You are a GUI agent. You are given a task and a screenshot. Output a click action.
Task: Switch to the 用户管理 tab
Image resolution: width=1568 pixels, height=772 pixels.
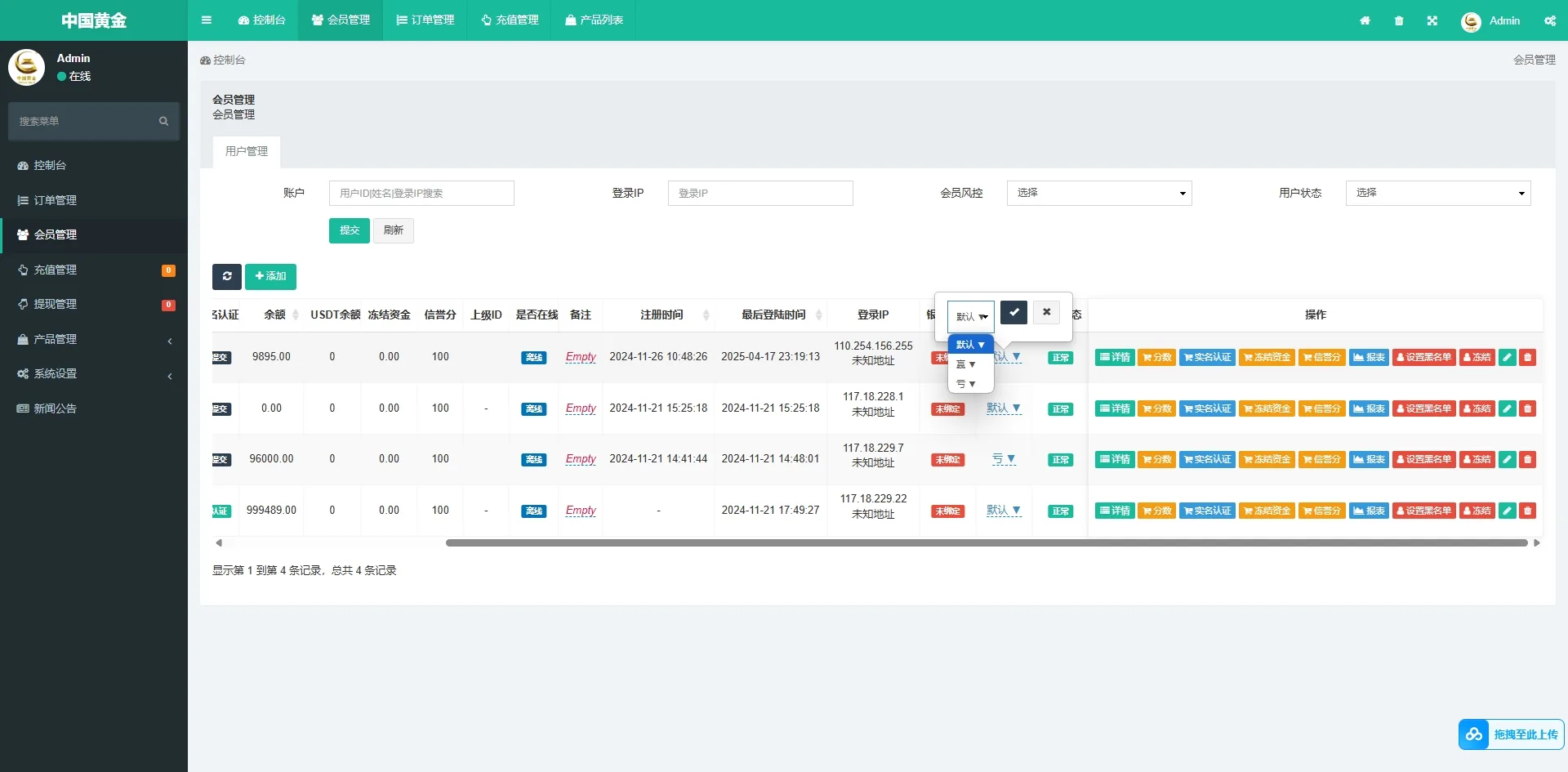(247, 151)
